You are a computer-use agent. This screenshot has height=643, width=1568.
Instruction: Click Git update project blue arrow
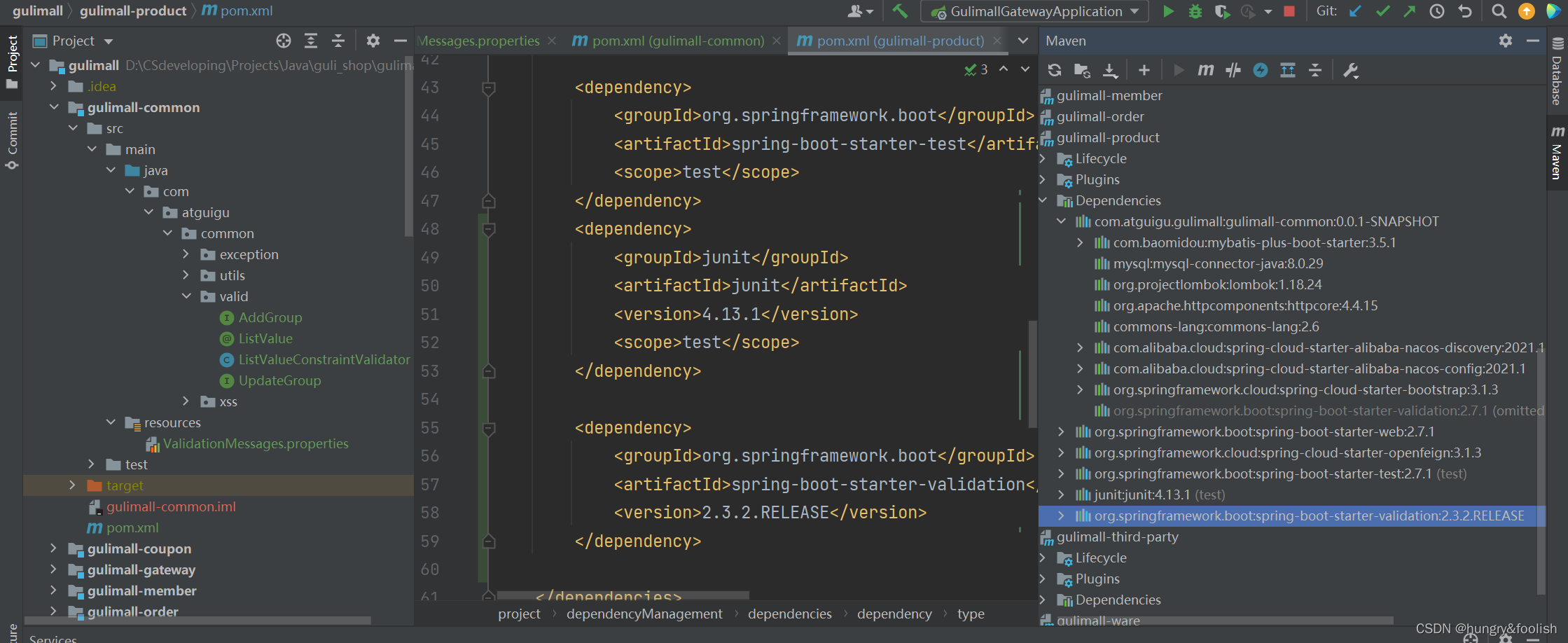(1355, 11)
